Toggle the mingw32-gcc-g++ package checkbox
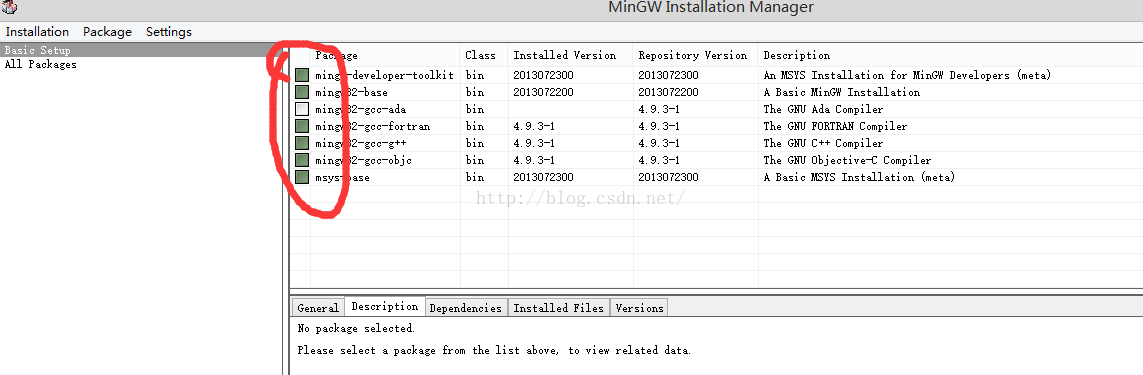Image resolution: width=1143 pixels, height=375 pixels. pos(302,143)
